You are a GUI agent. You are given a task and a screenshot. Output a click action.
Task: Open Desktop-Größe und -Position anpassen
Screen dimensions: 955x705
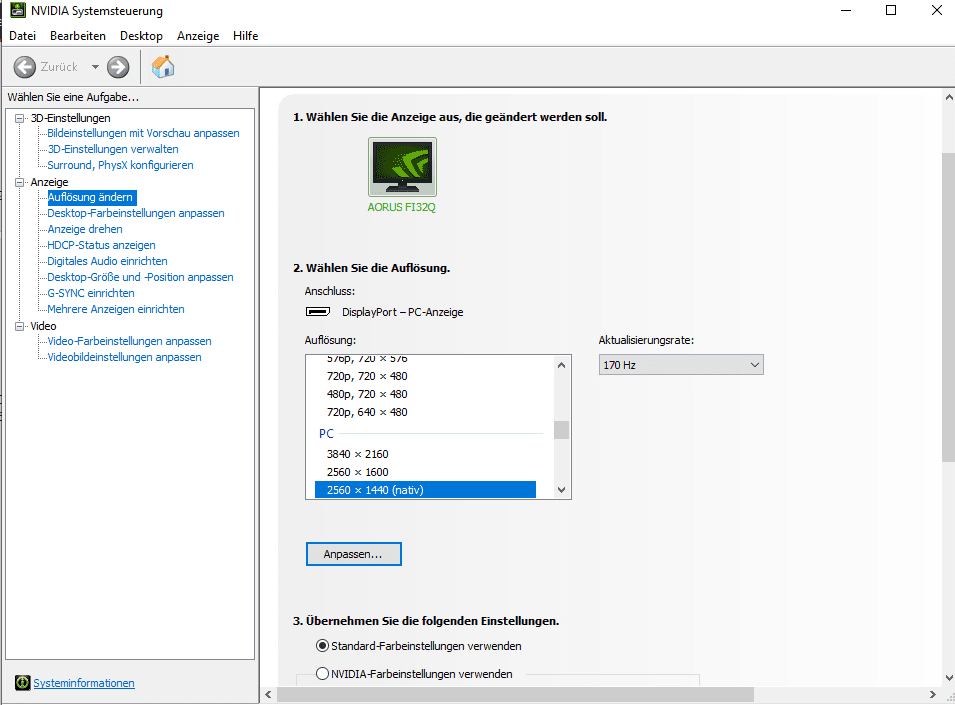140,277
